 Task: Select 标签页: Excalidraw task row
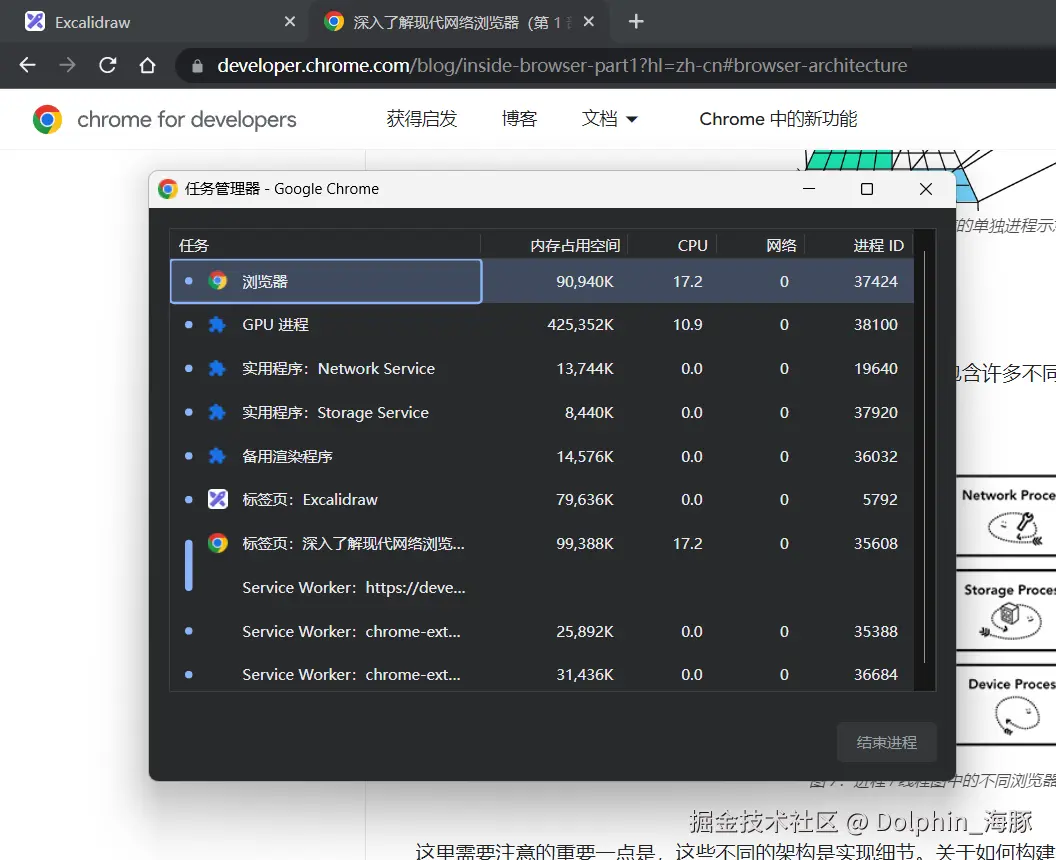[x=542, y=500]
